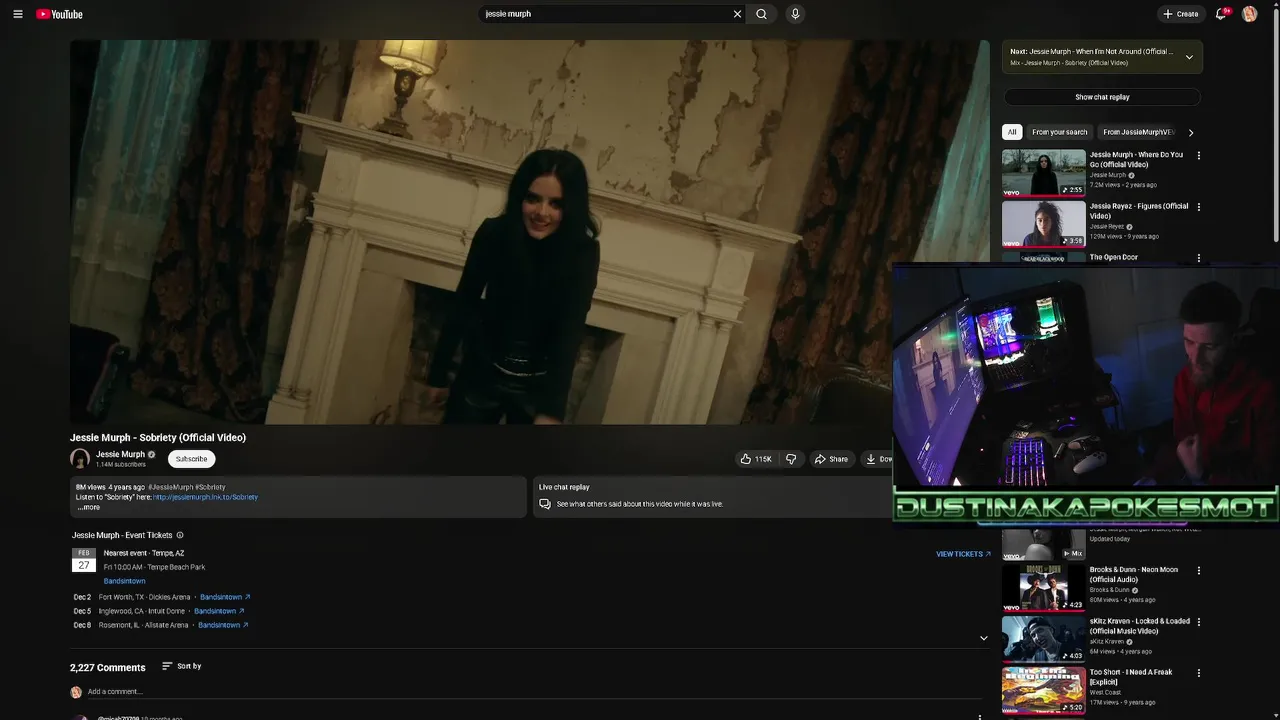Viewport: 1280px width, 720px height.
Task: Expand the description with ...more
Action: (x=89, y=507)
